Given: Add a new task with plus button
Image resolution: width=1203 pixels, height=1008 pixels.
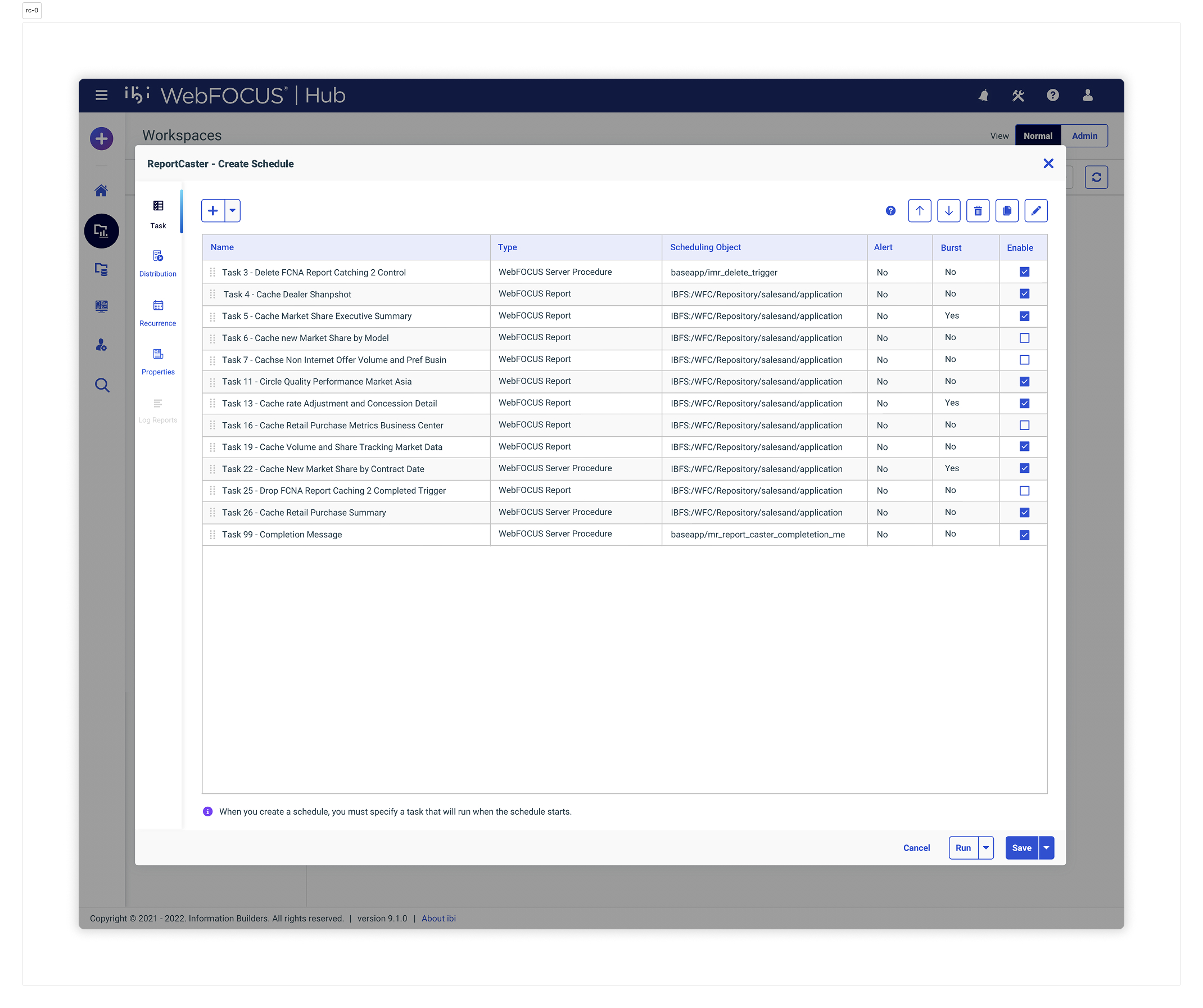Looking at the screenshot, I should [213, 211].
